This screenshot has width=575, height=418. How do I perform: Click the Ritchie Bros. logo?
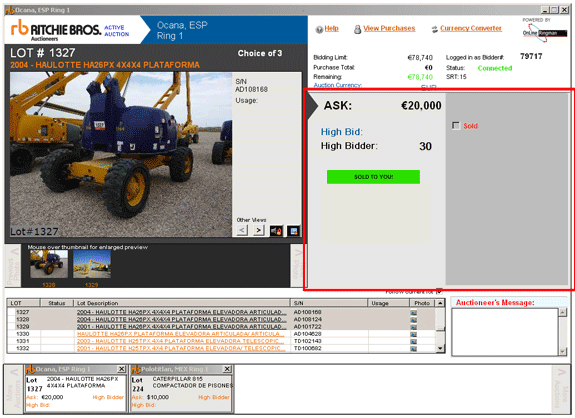coord(56,30)
